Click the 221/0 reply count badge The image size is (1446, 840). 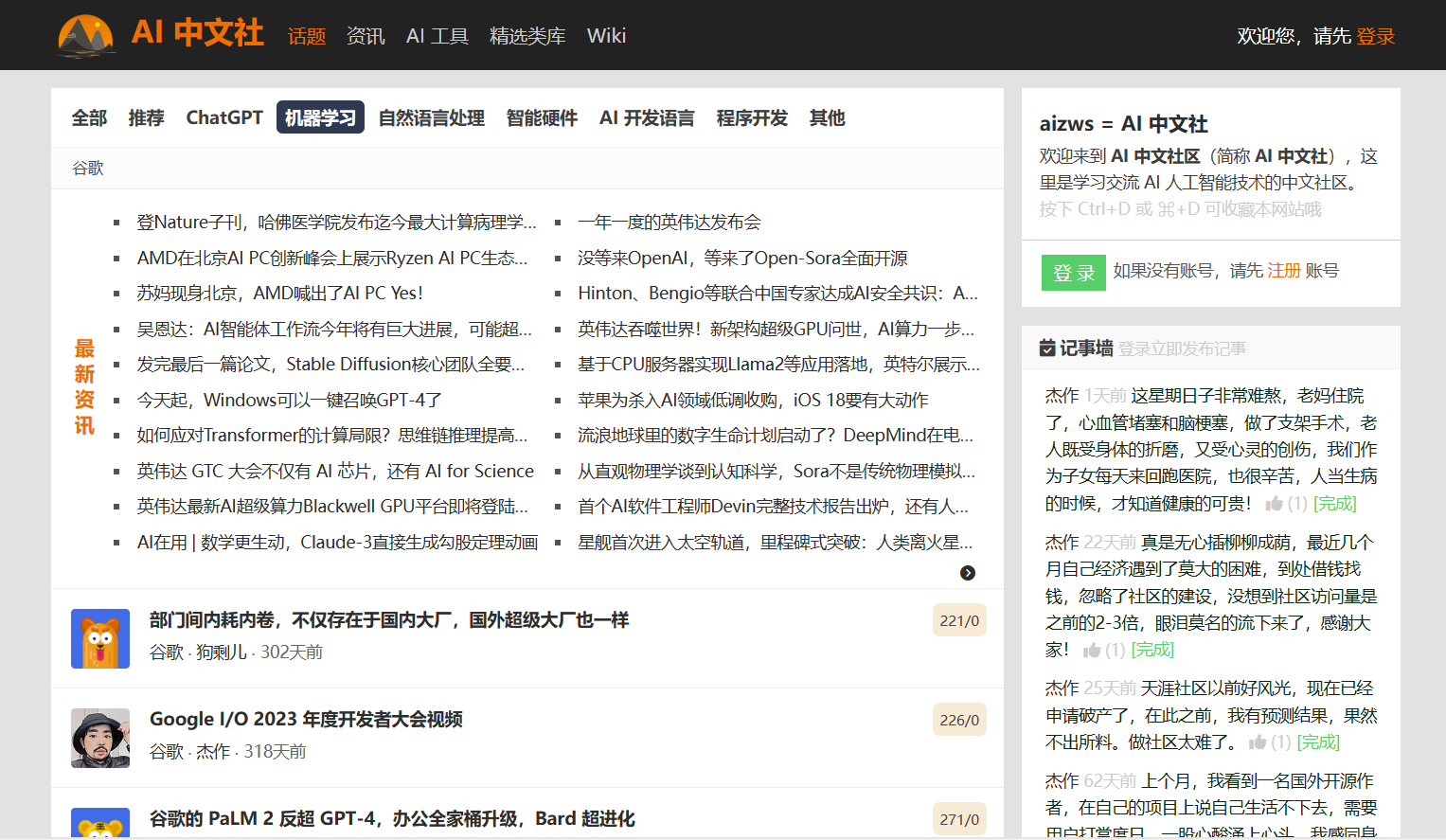tap(958, 620)
